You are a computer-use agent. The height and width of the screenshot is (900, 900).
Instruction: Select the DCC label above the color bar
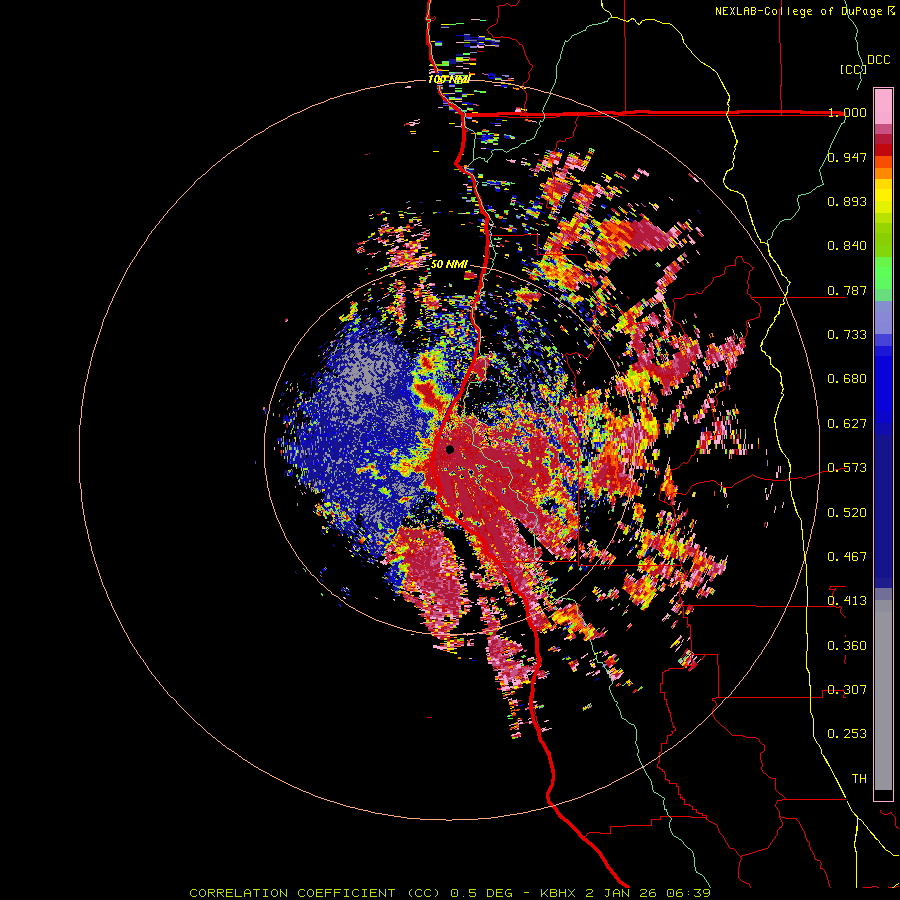tap(879, 60)
